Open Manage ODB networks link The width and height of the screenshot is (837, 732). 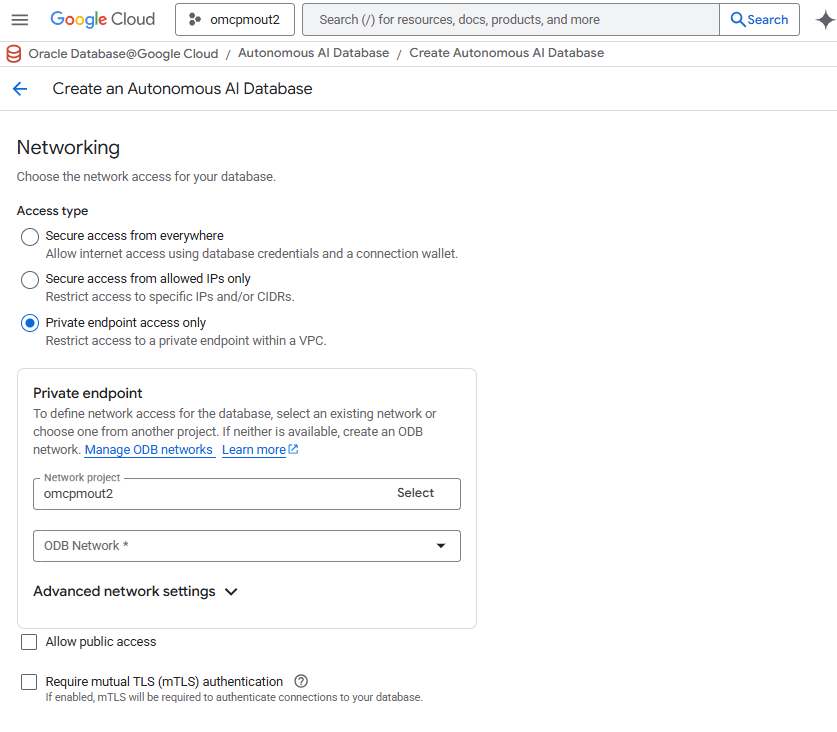pos(148,449)
